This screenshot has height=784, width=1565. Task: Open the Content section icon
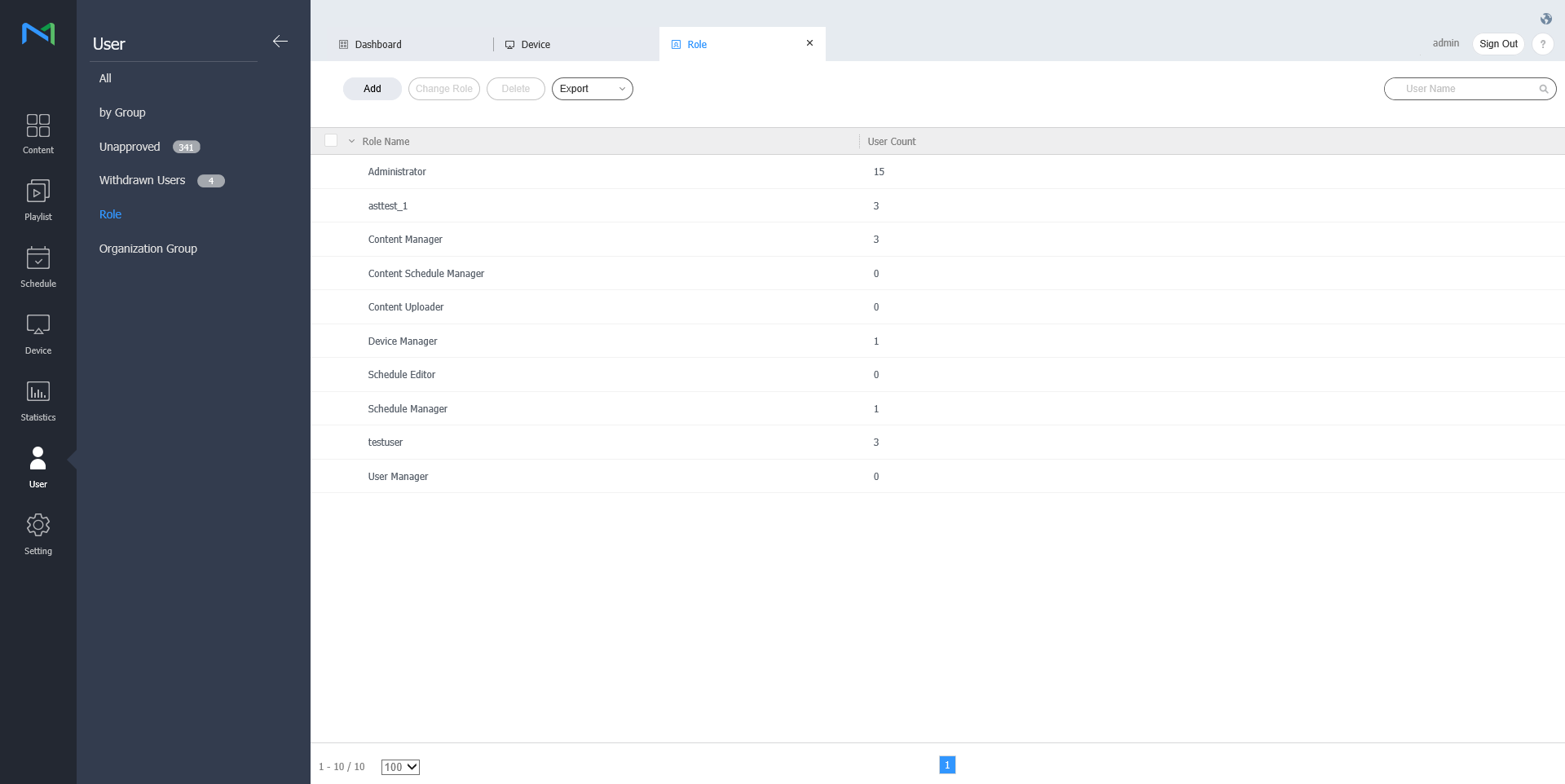(x=38, y=126)
